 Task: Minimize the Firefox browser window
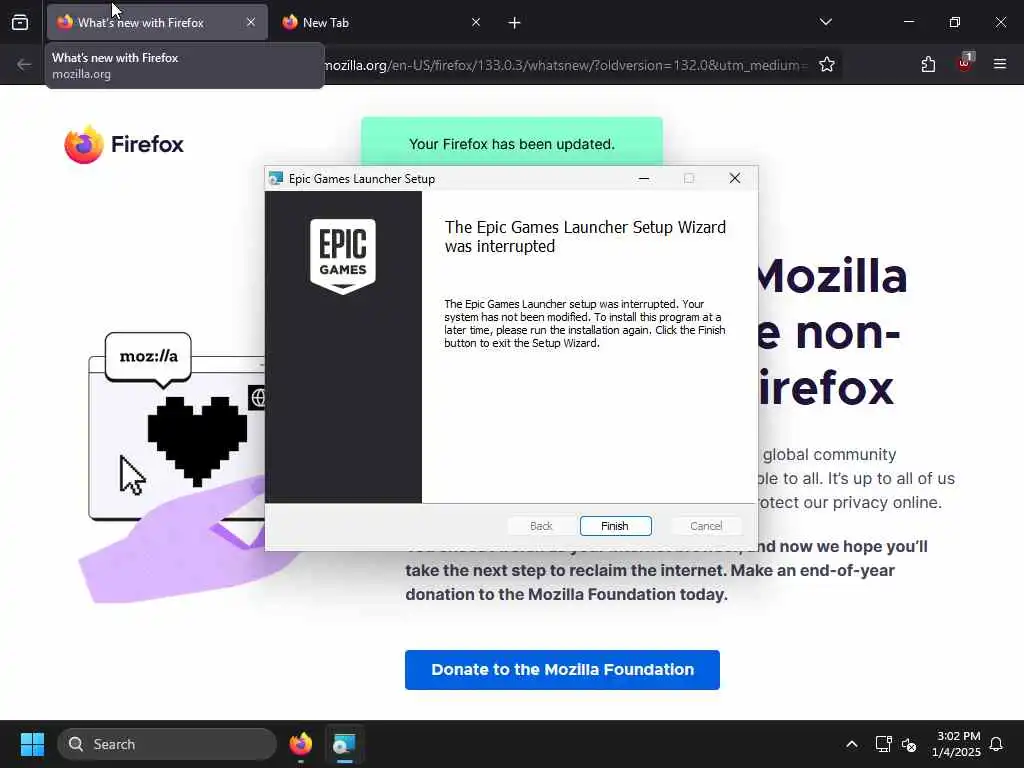tap(908, 22)
